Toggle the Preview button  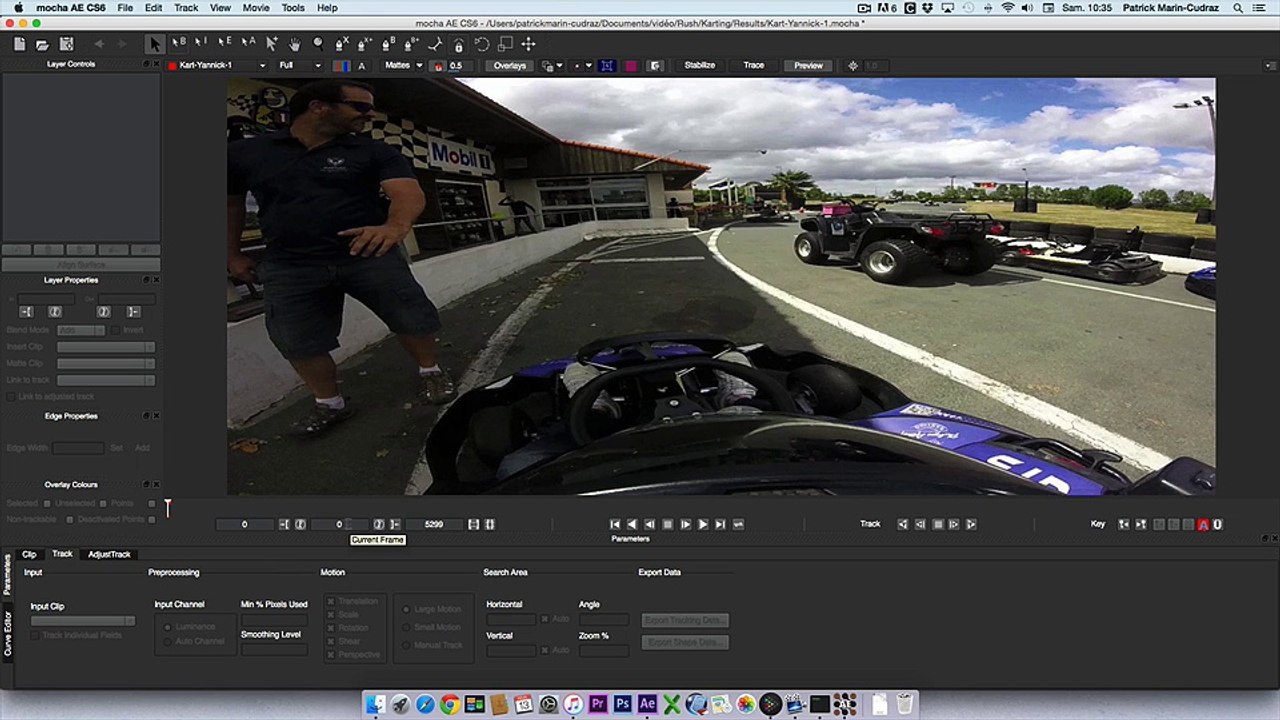(808, 66)
